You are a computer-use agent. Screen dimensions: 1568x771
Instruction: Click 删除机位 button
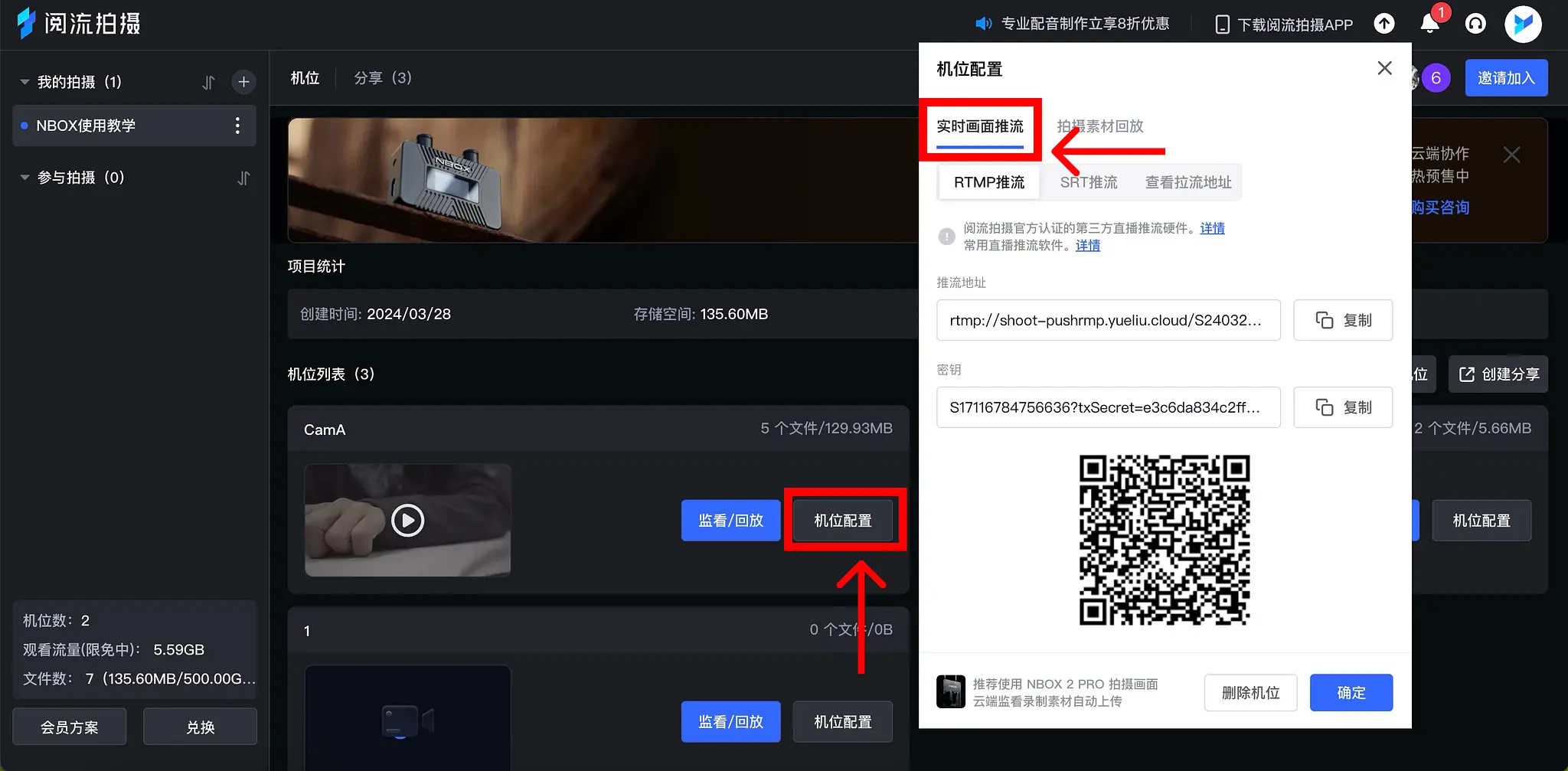pyautogui.click(x=1250, y=693)
